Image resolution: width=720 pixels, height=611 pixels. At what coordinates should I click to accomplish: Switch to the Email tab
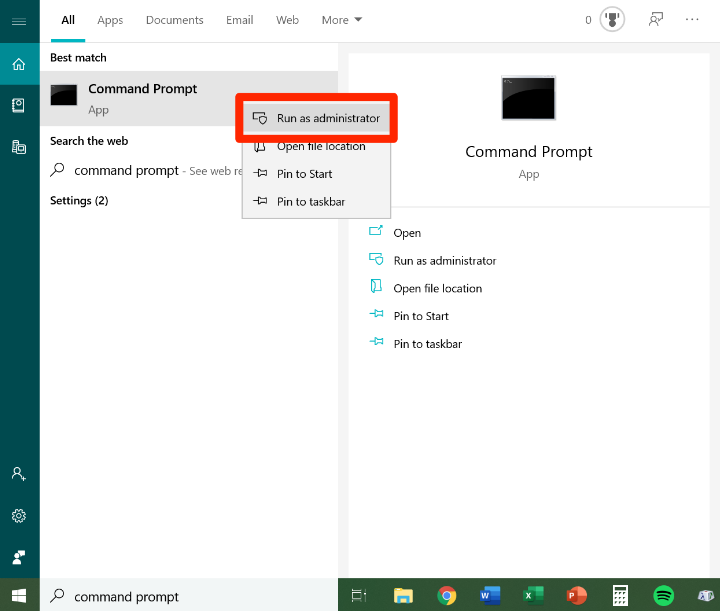point(239,20)
